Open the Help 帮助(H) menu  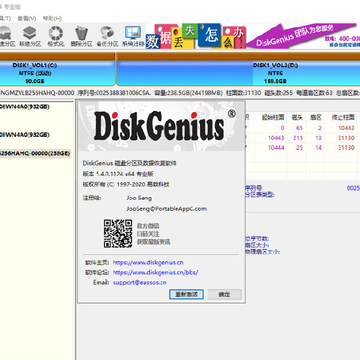tap(52, 18)
